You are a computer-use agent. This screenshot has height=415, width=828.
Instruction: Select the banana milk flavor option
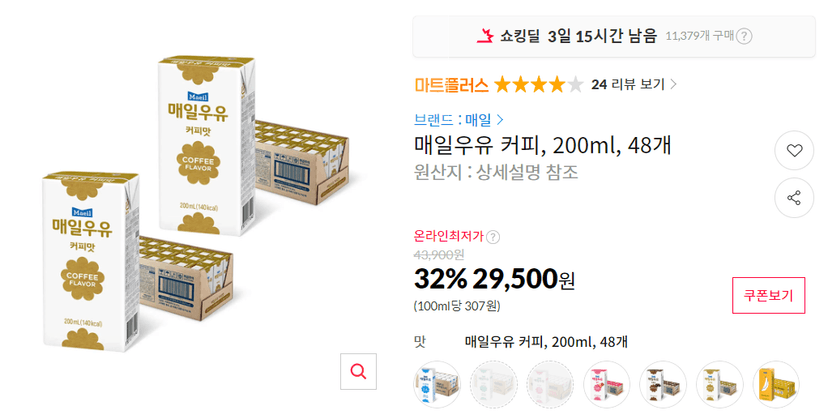(776, 384)
